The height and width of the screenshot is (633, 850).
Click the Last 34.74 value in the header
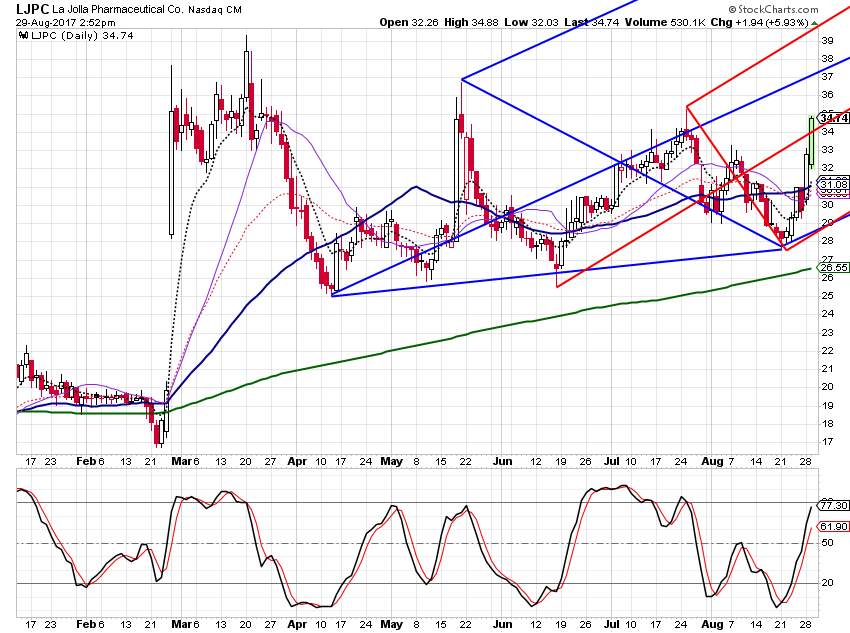point(591,22)
